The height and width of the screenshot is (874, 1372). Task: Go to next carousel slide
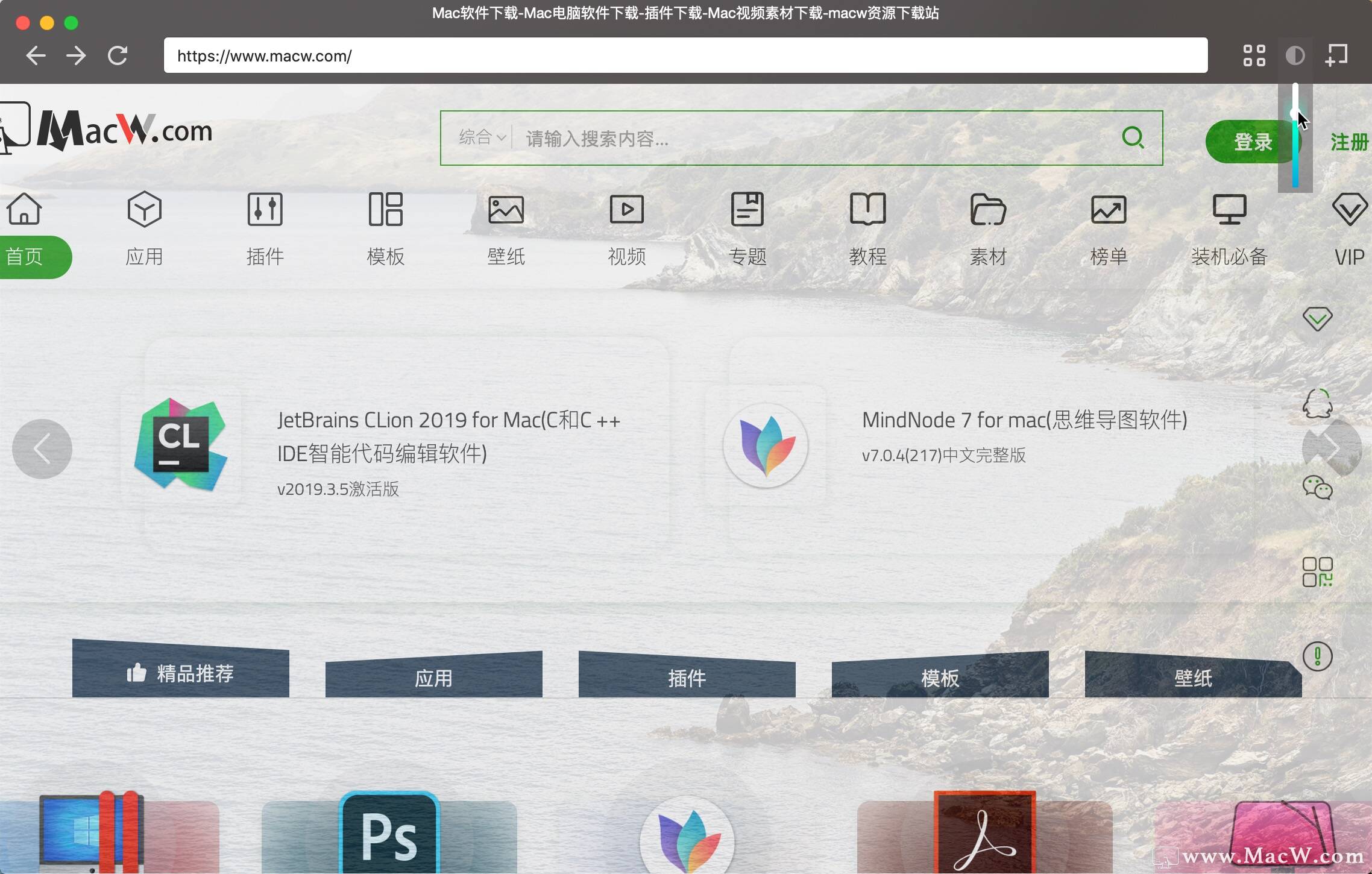point(1332,449)
